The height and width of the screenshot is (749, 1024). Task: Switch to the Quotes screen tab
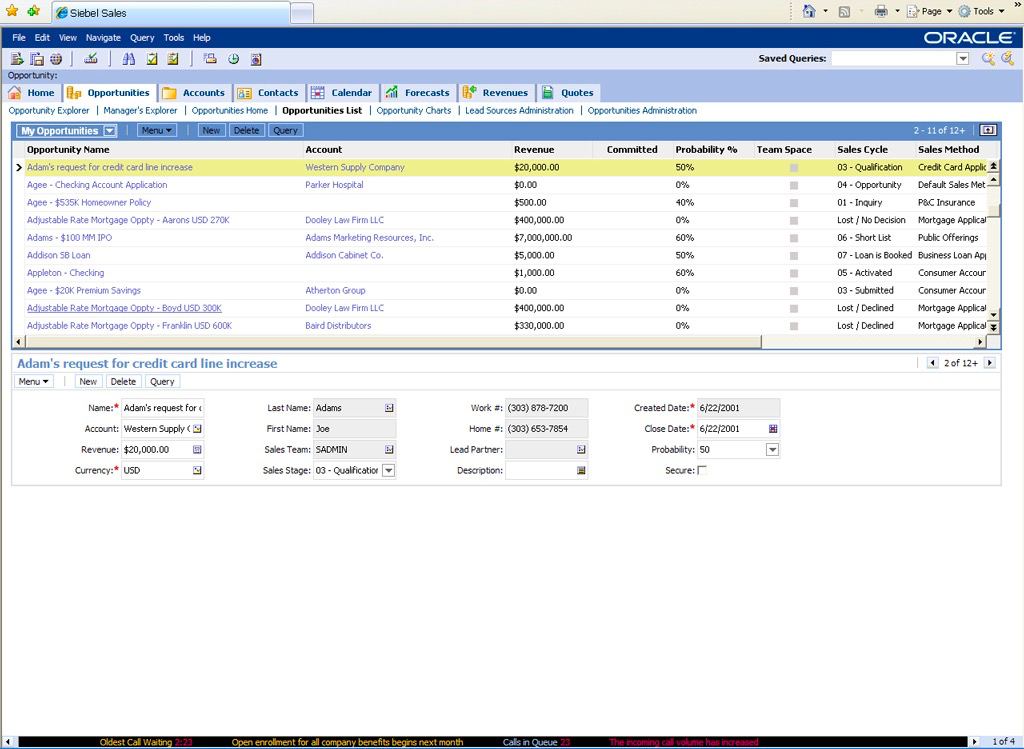568,93
